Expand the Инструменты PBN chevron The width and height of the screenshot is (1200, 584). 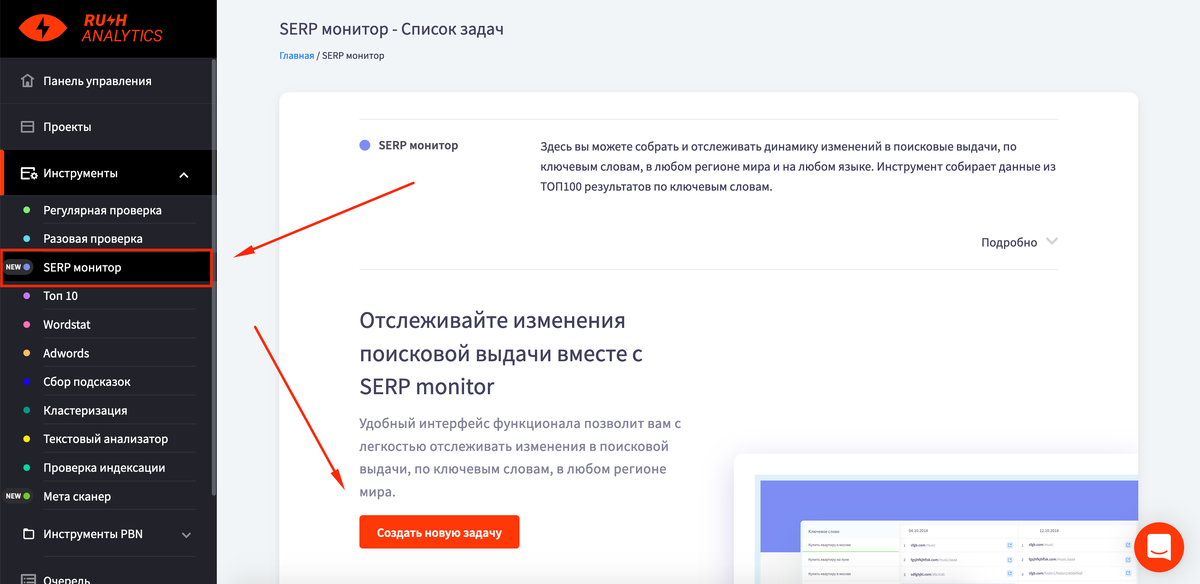click(x=186, y=535)
